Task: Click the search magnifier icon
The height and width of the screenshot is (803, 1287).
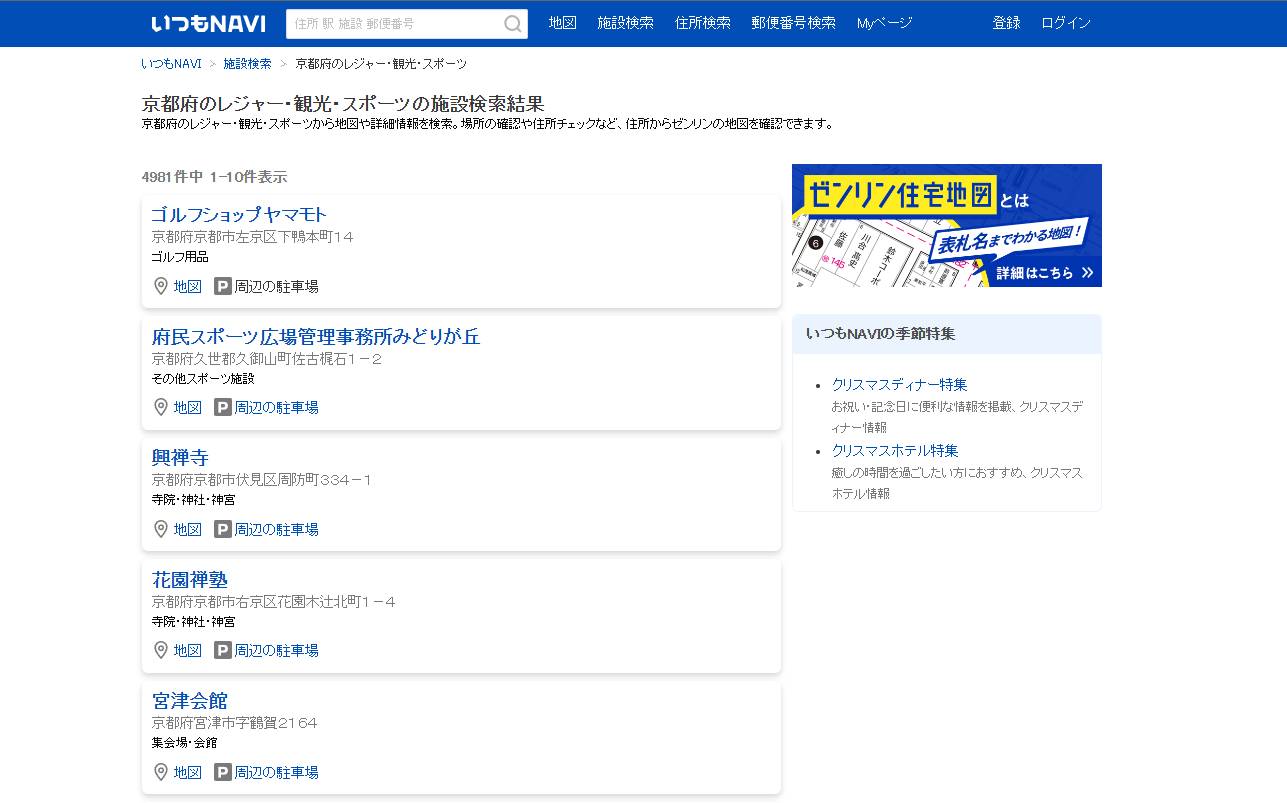Action: point(512,24)
